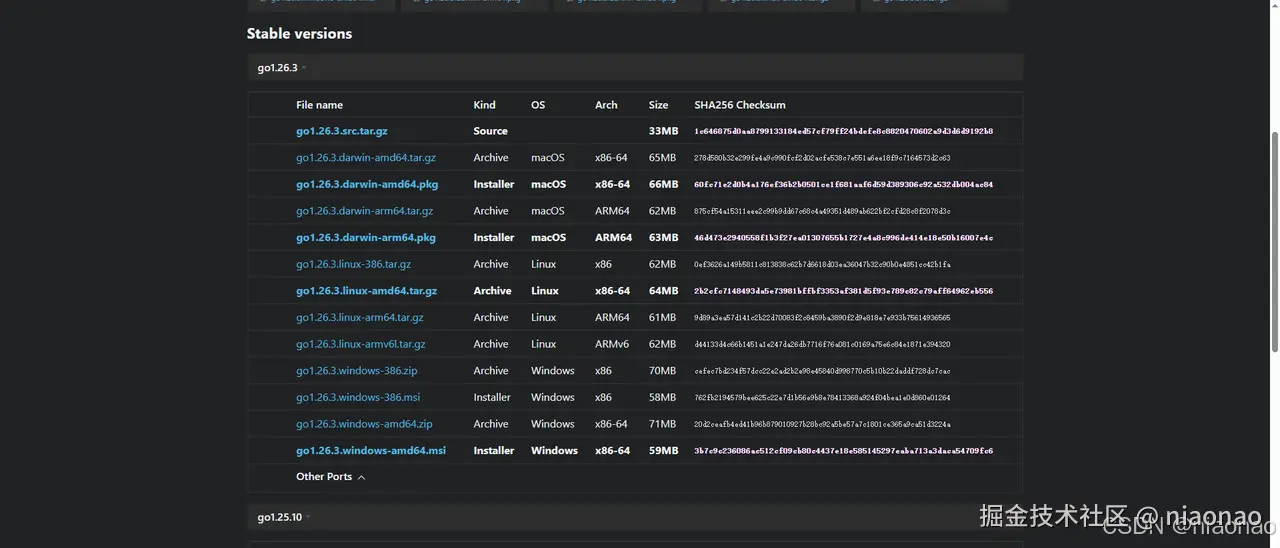Select the Stable versions heading
1280x548 pixels.
299,33
